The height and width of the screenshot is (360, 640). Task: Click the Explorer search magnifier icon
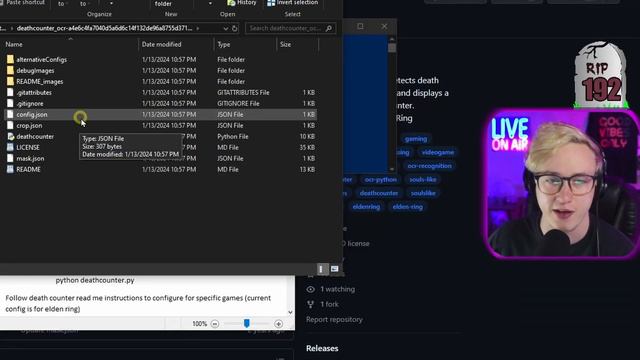[x=329, y=29]
